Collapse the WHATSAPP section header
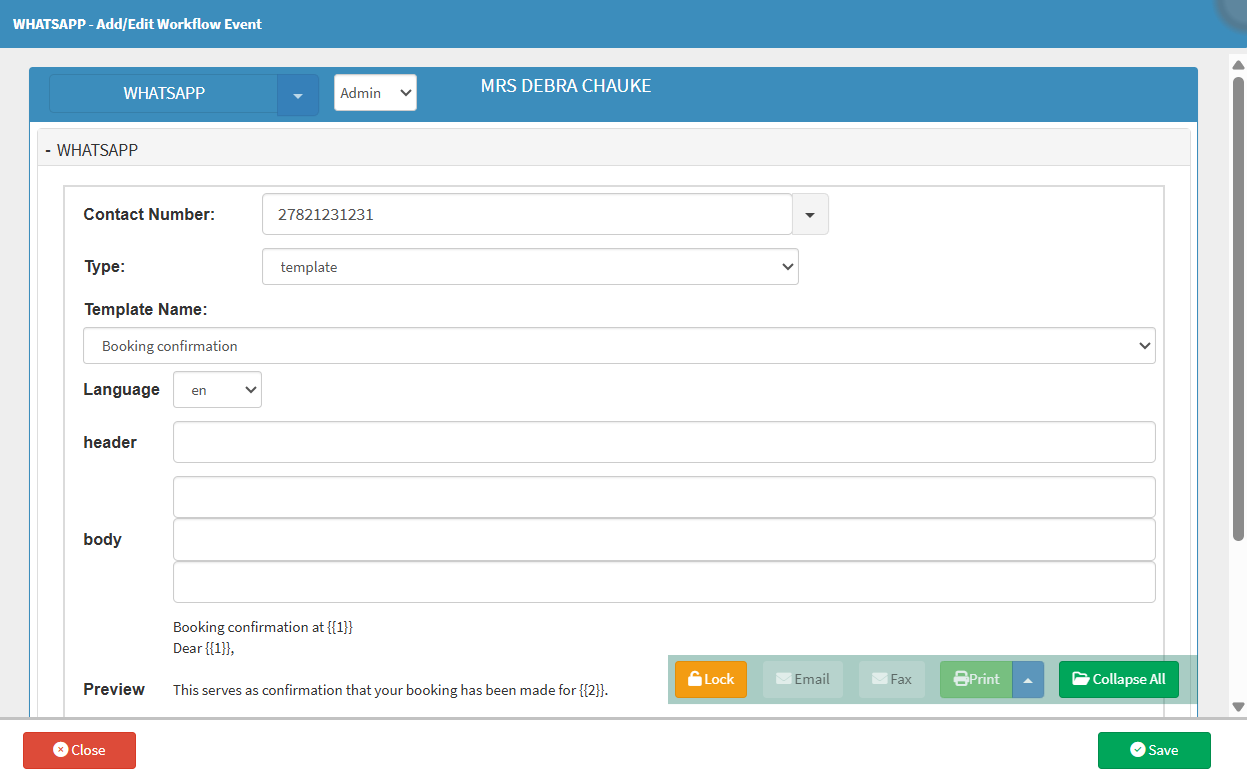 (92, 150)
